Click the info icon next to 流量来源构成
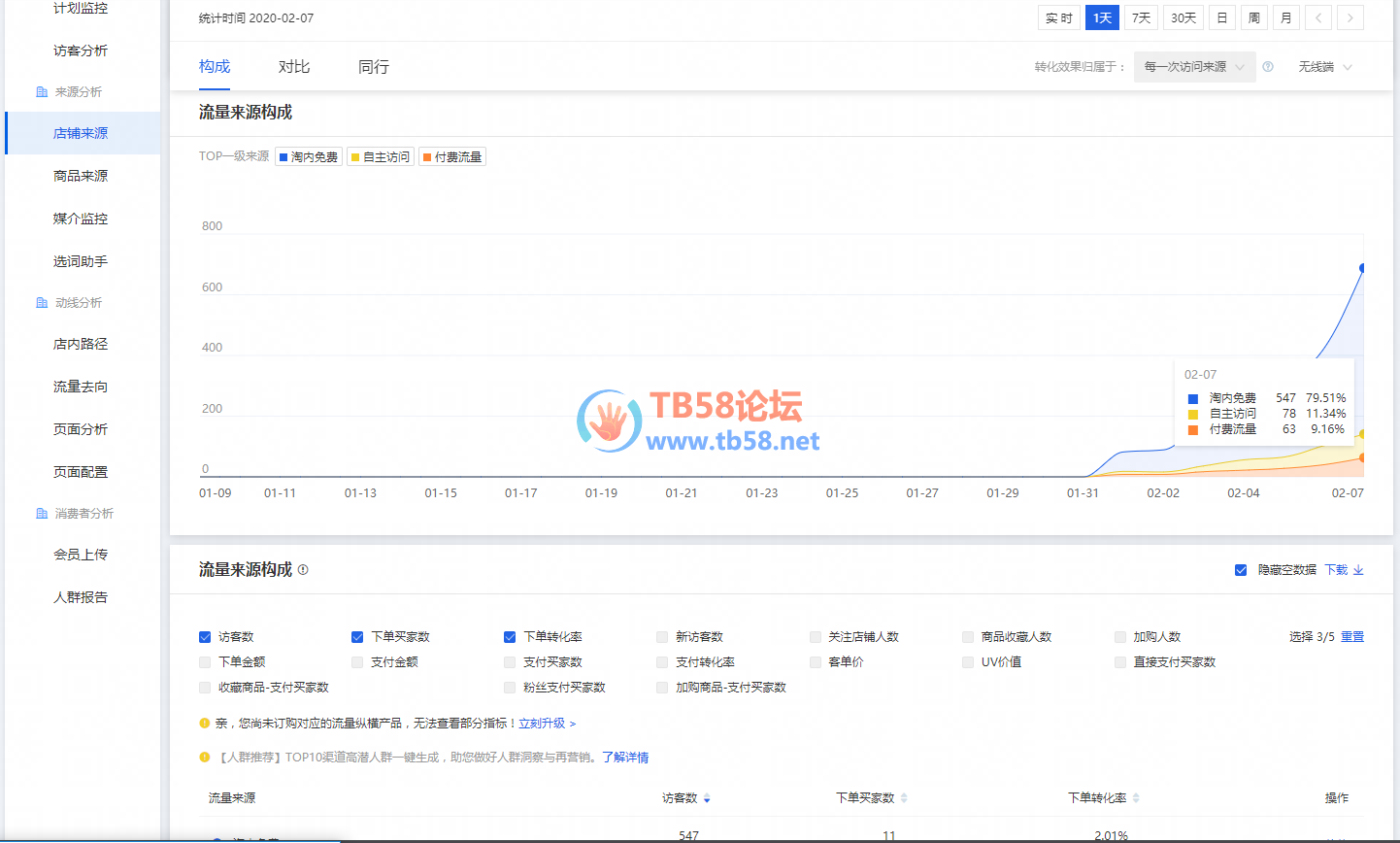Viewport: 1400px width, 843px height. pos(303,570)
